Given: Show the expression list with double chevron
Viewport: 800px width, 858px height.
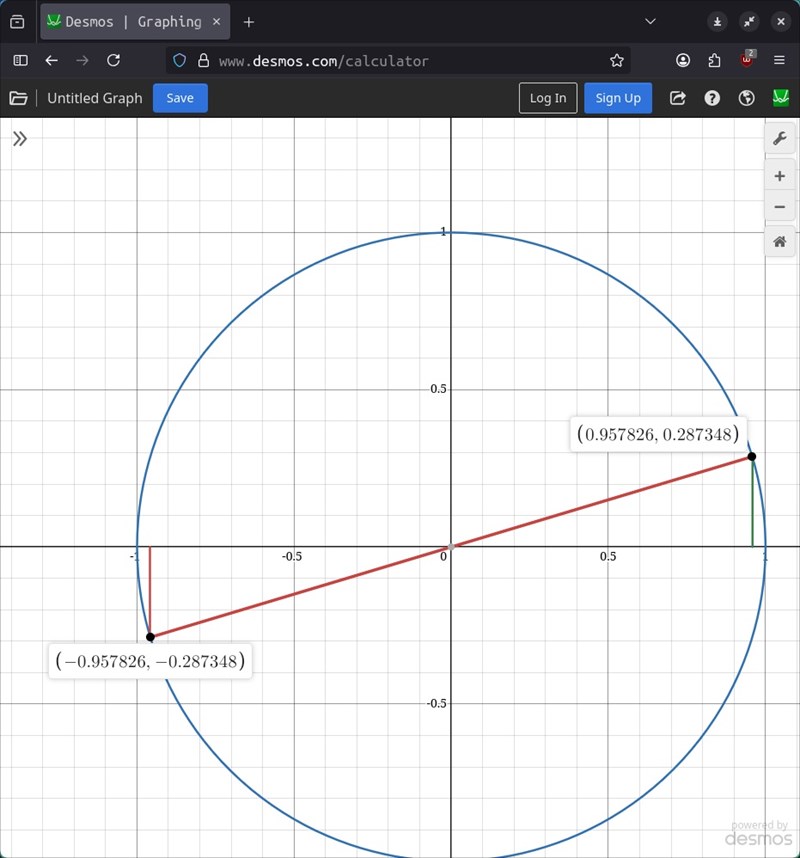Looking at the screenshot, I should click(x=19, y=139).
